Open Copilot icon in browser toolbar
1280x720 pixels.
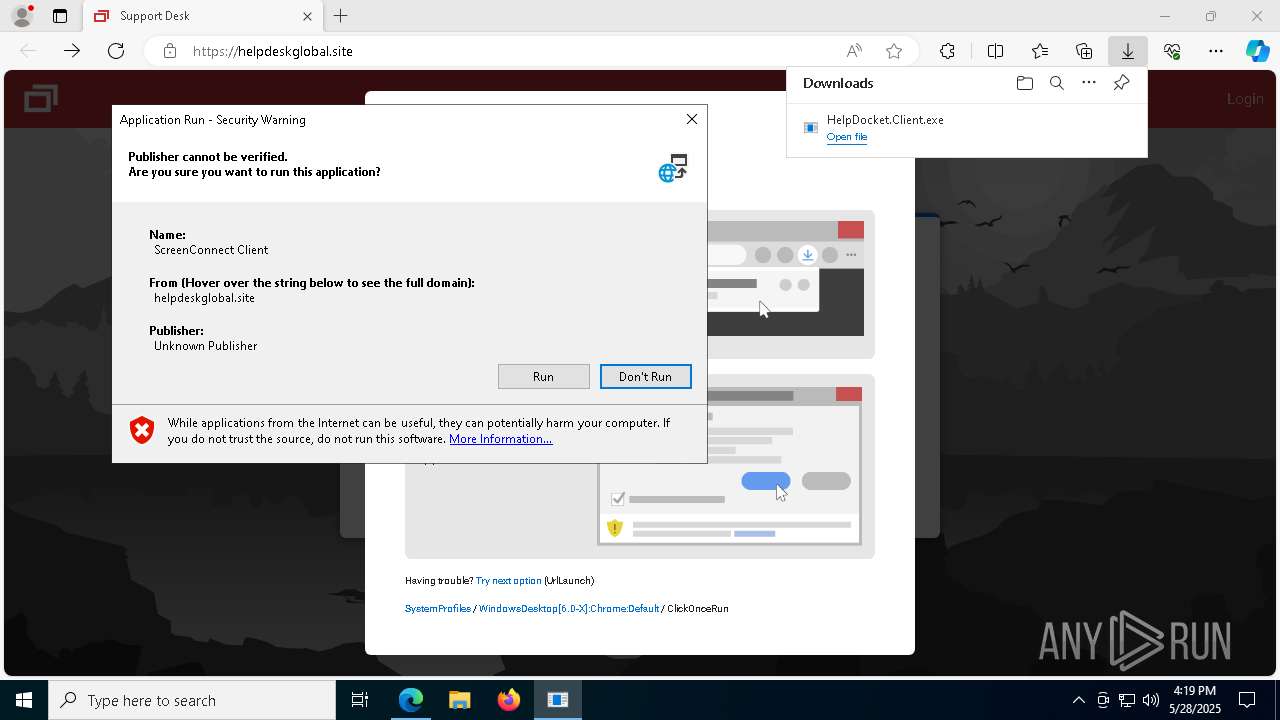1257,51
